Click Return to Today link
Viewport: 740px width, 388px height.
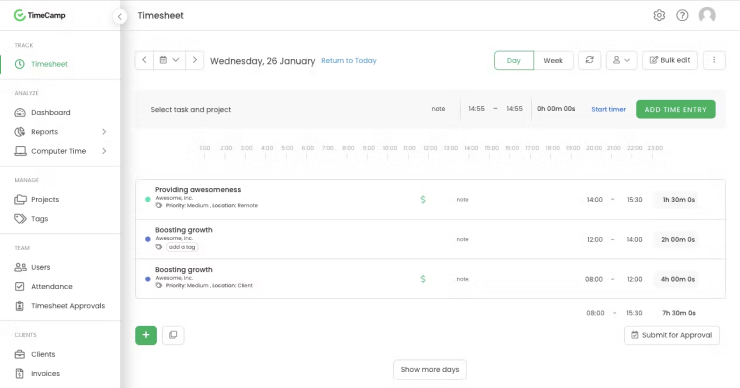coord(349,60)
